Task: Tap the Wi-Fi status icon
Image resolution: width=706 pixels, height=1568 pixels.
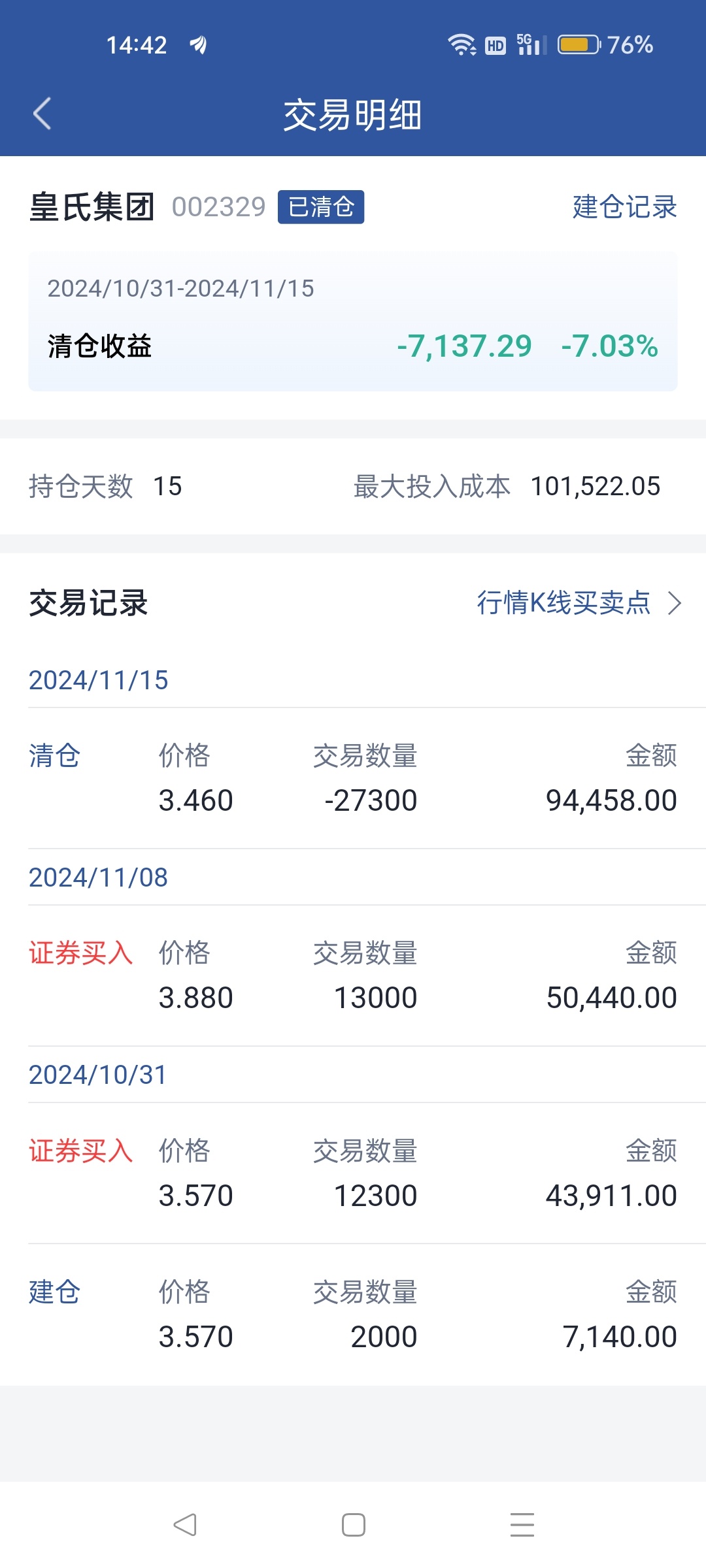Action: pyautogui.click(x=462, y=44)
